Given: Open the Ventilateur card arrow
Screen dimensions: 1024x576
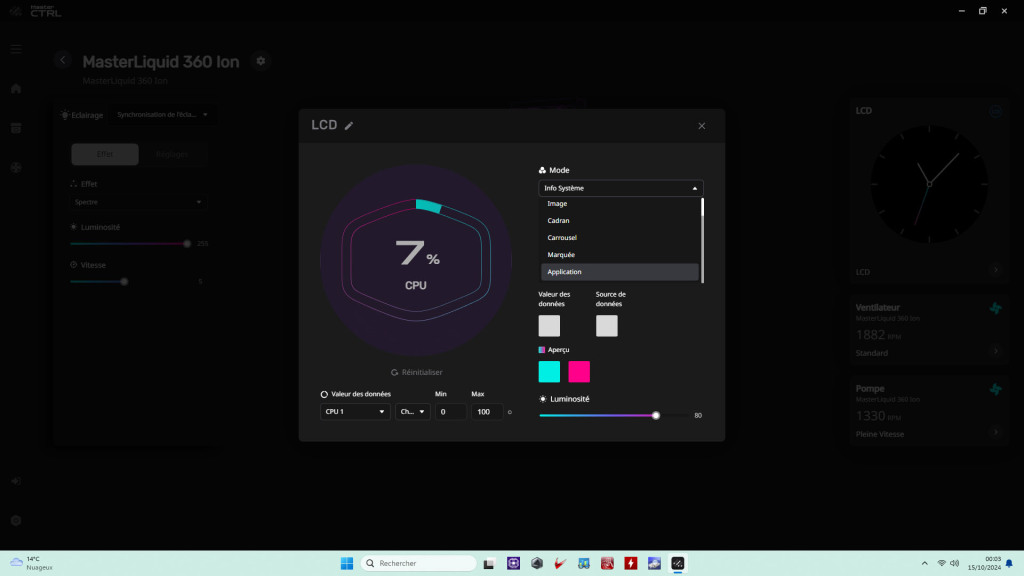Looking at the screenshot, I should coord(996,351).
